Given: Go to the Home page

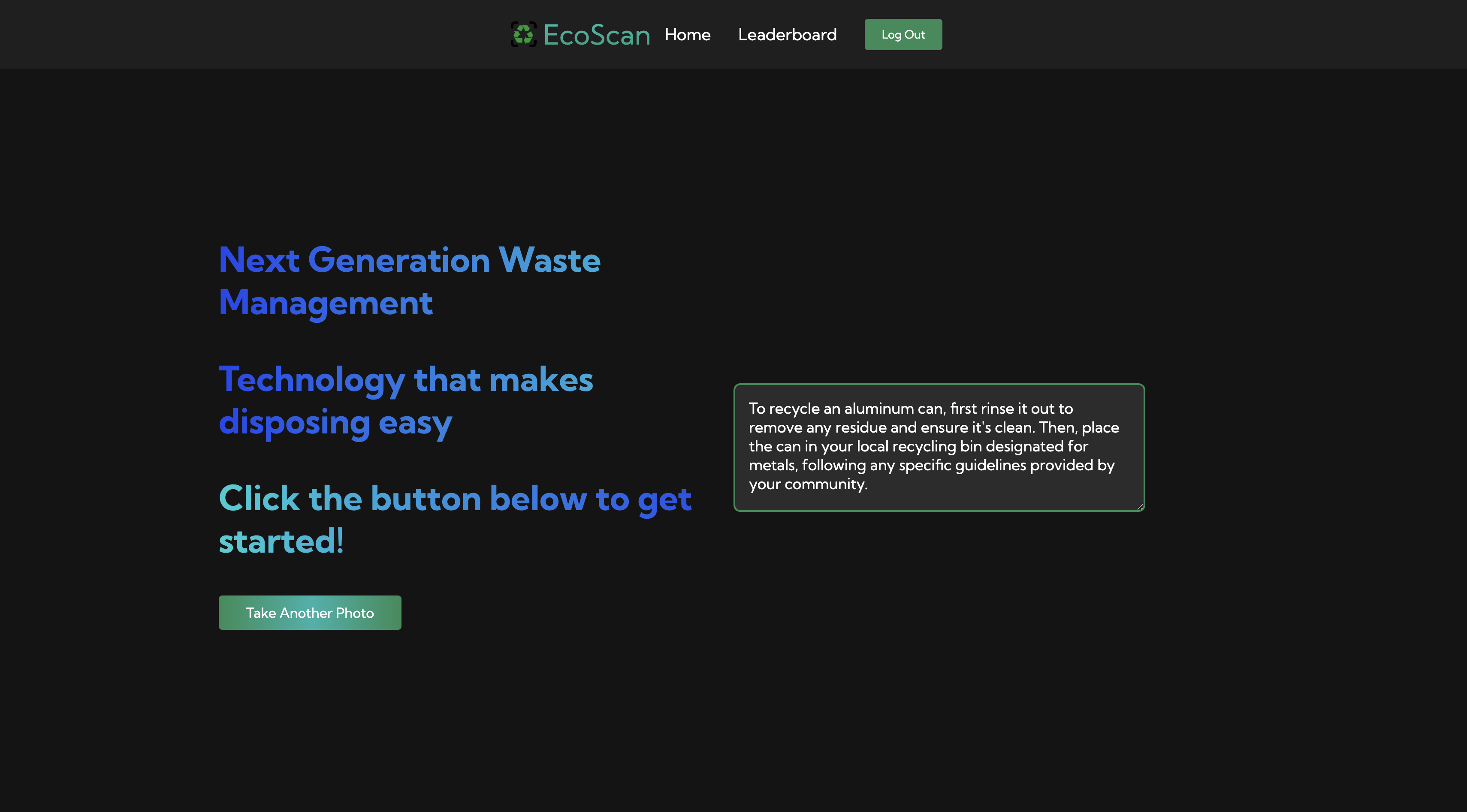Looking at the screenshot, I should click(x=687, y=35).
